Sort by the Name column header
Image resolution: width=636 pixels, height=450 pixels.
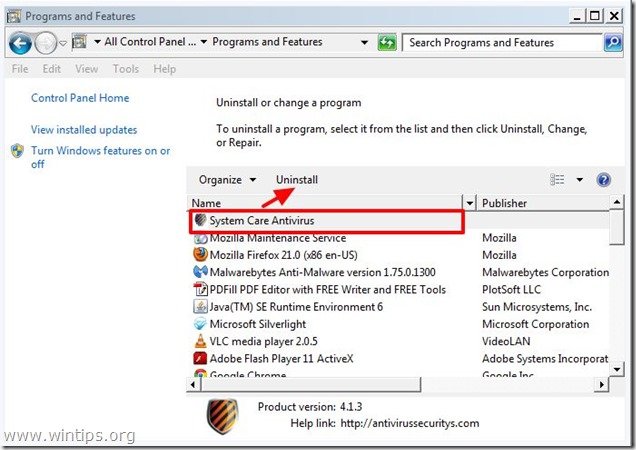point(324,203)
